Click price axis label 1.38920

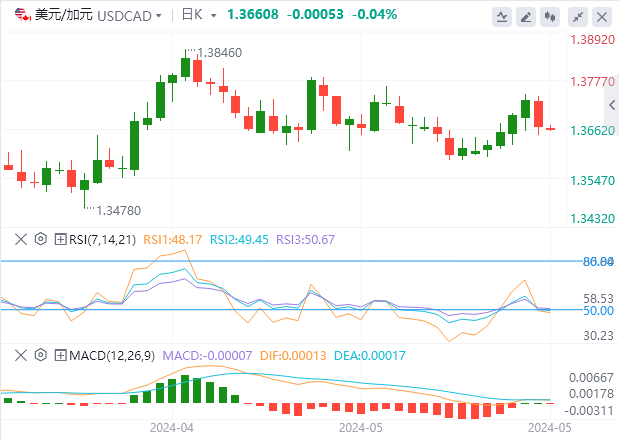click(x=593, y=40)
